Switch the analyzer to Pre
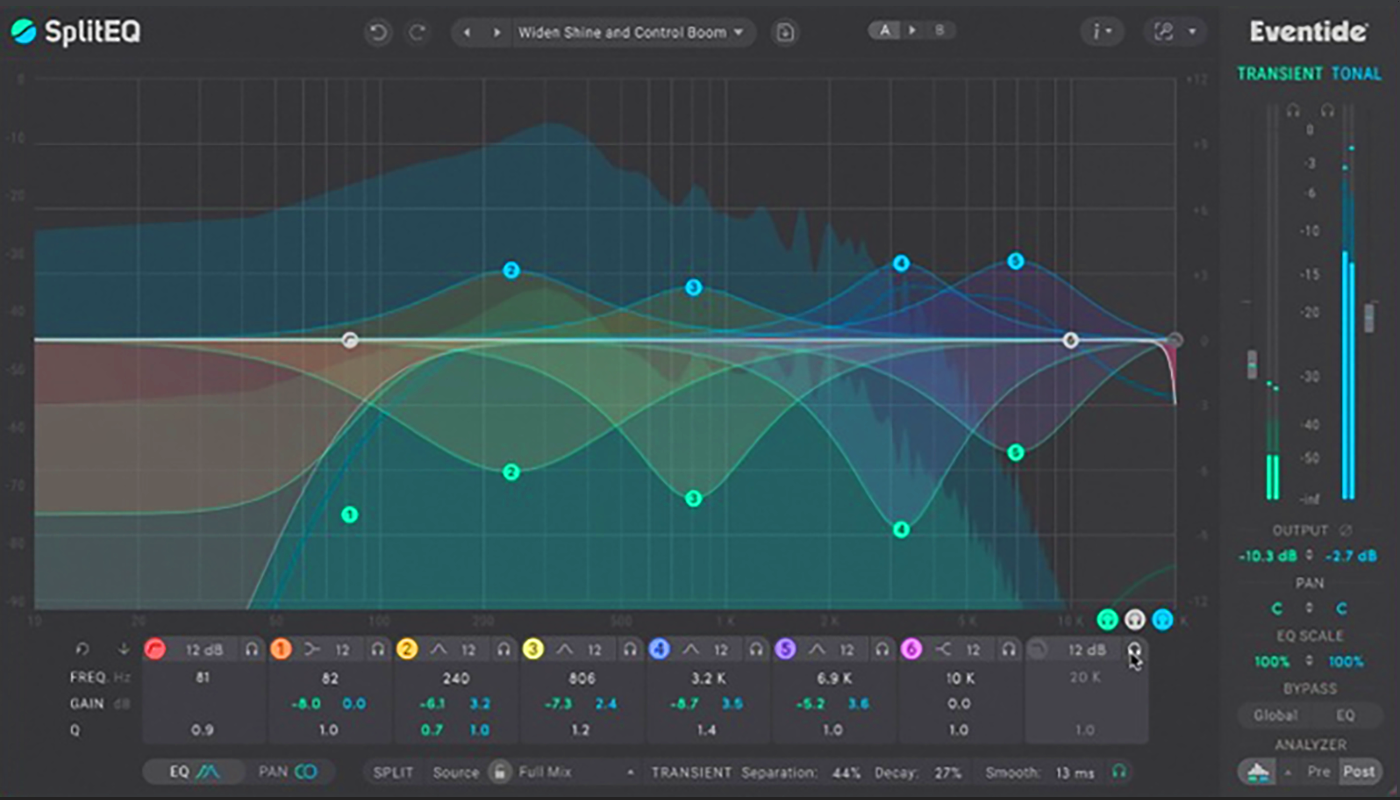Viewport: 1400px width, 800px height. click(x=1319, y=772)
